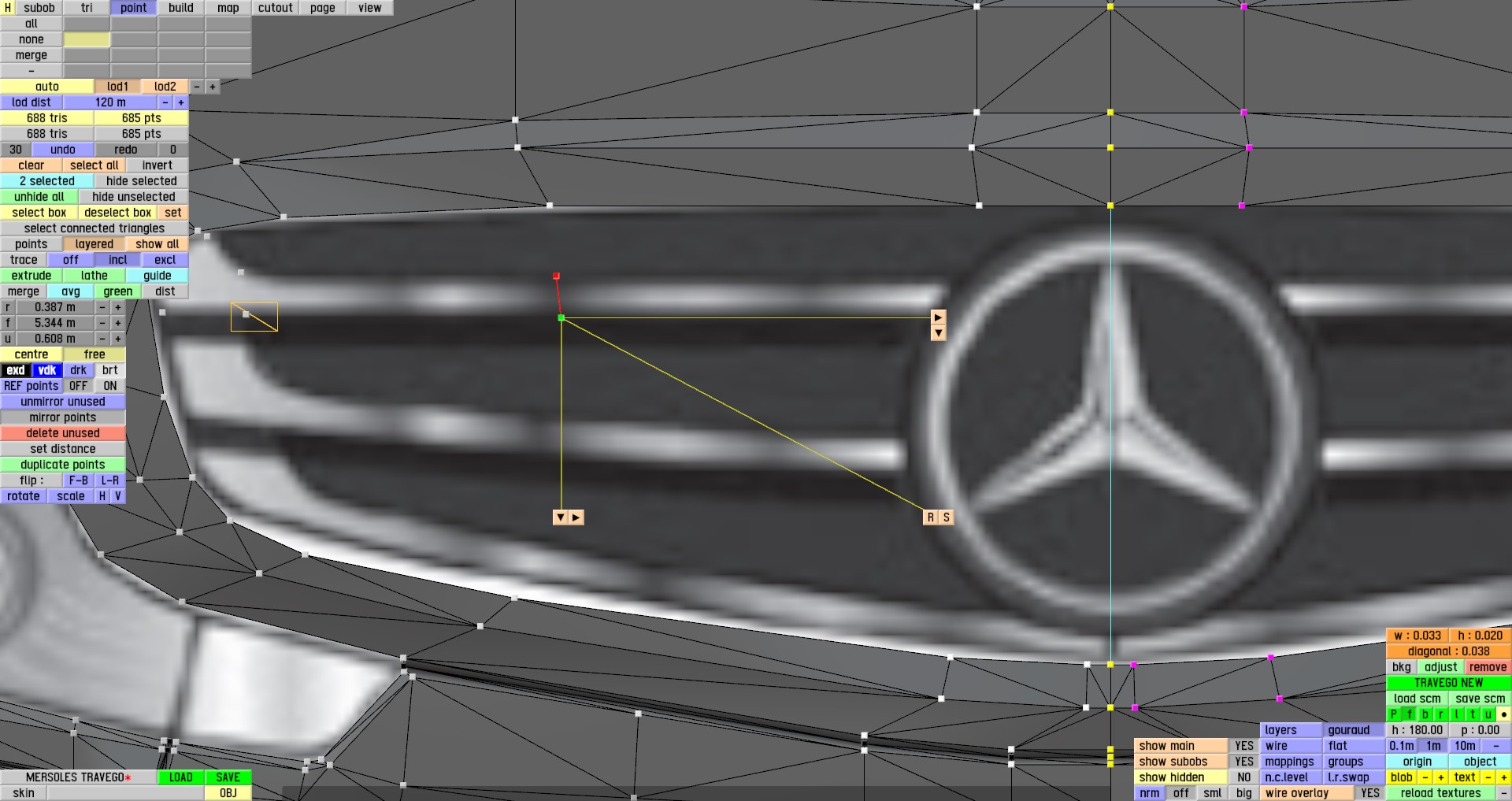Toggle the show subobs YES option
The width and height of the screenshot is (1512, 801).
pos(1244,762)
